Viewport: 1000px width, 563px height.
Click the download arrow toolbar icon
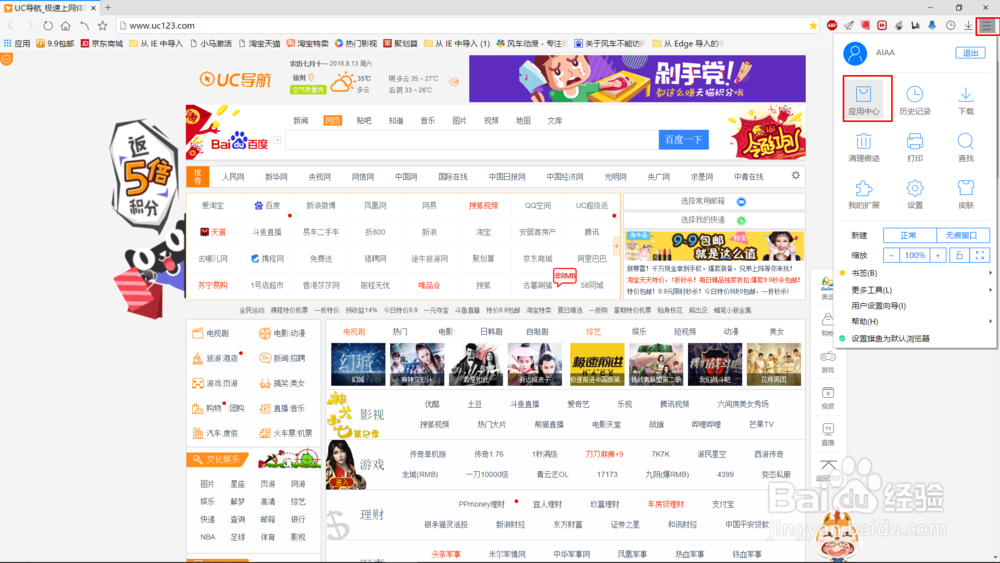tap(968, 26)
